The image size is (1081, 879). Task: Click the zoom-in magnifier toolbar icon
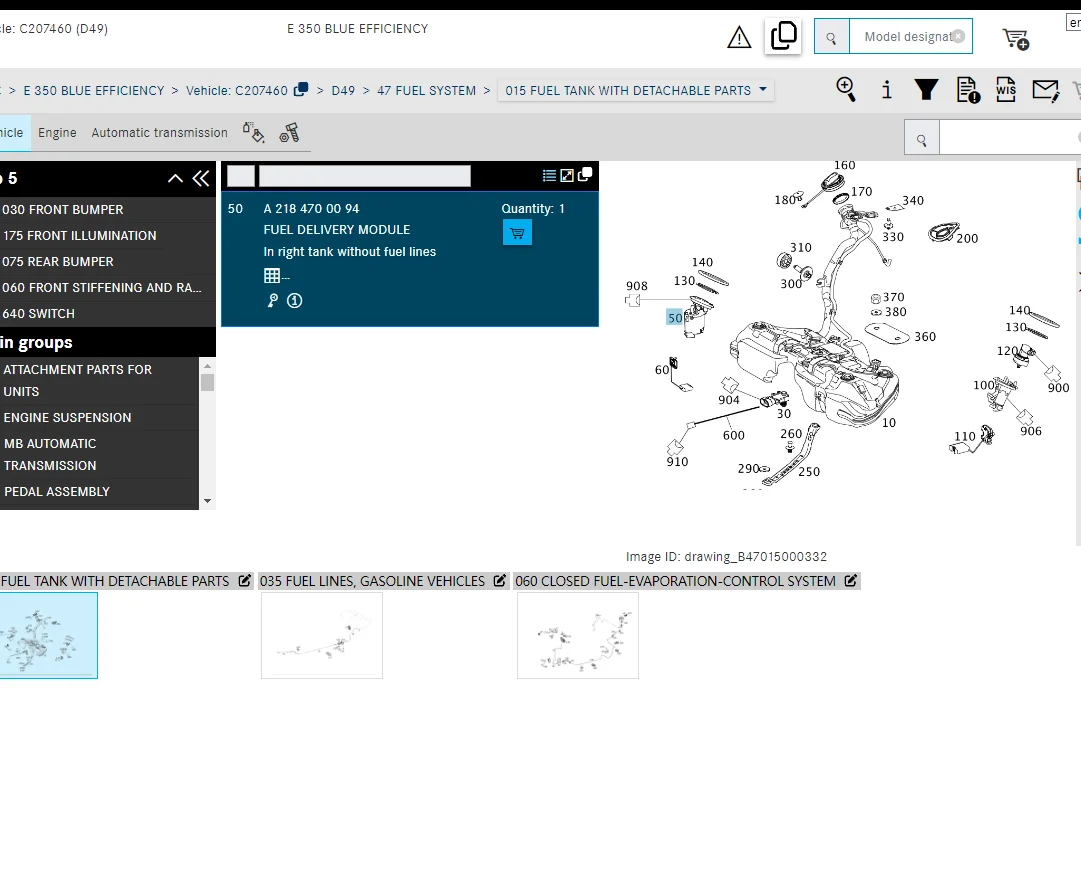pyautogui.click(x=846, y=90)
